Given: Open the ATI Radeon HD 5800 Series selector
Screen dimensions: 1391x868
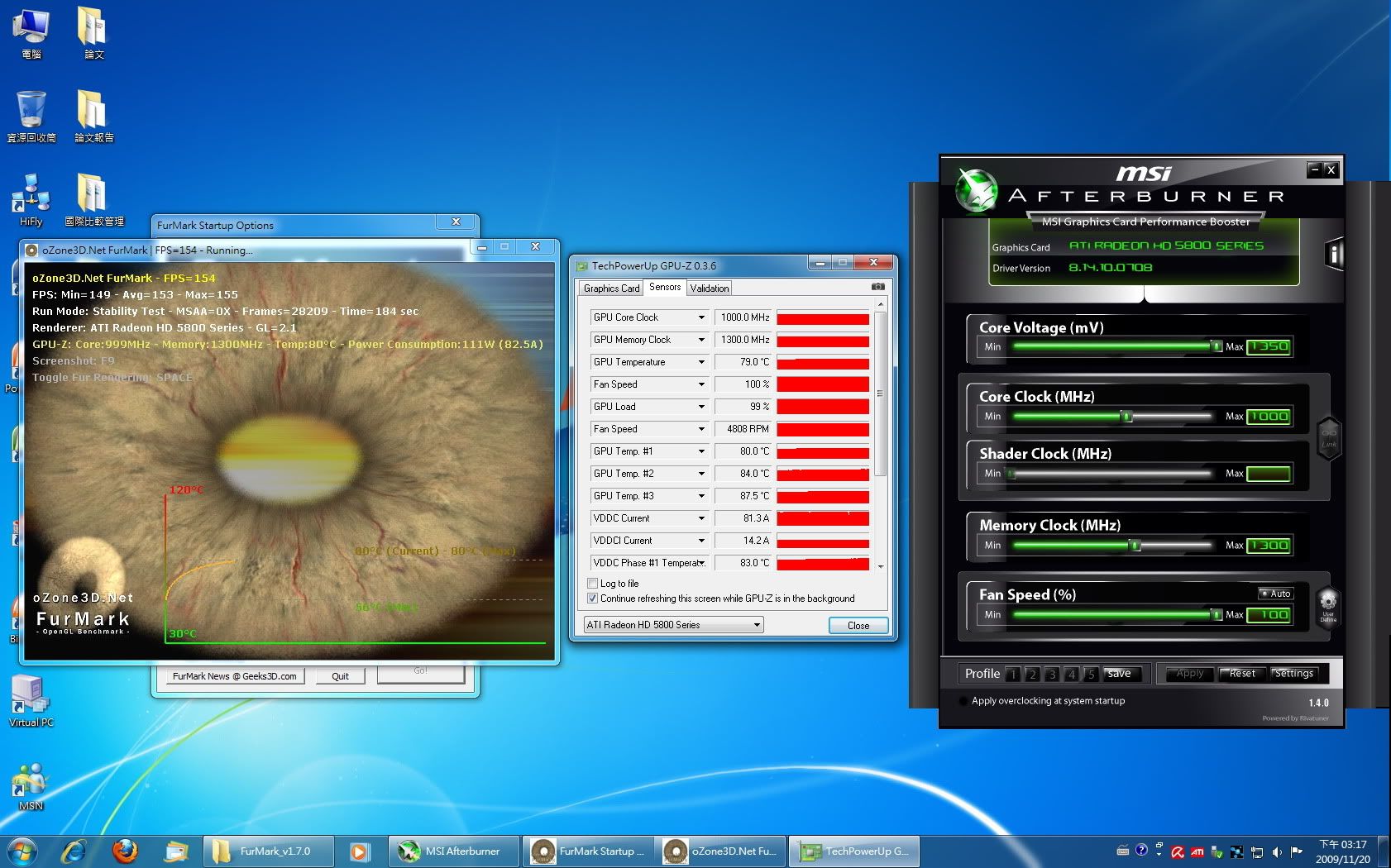Looking at the screenshot, I should click(x=673, y=625).
